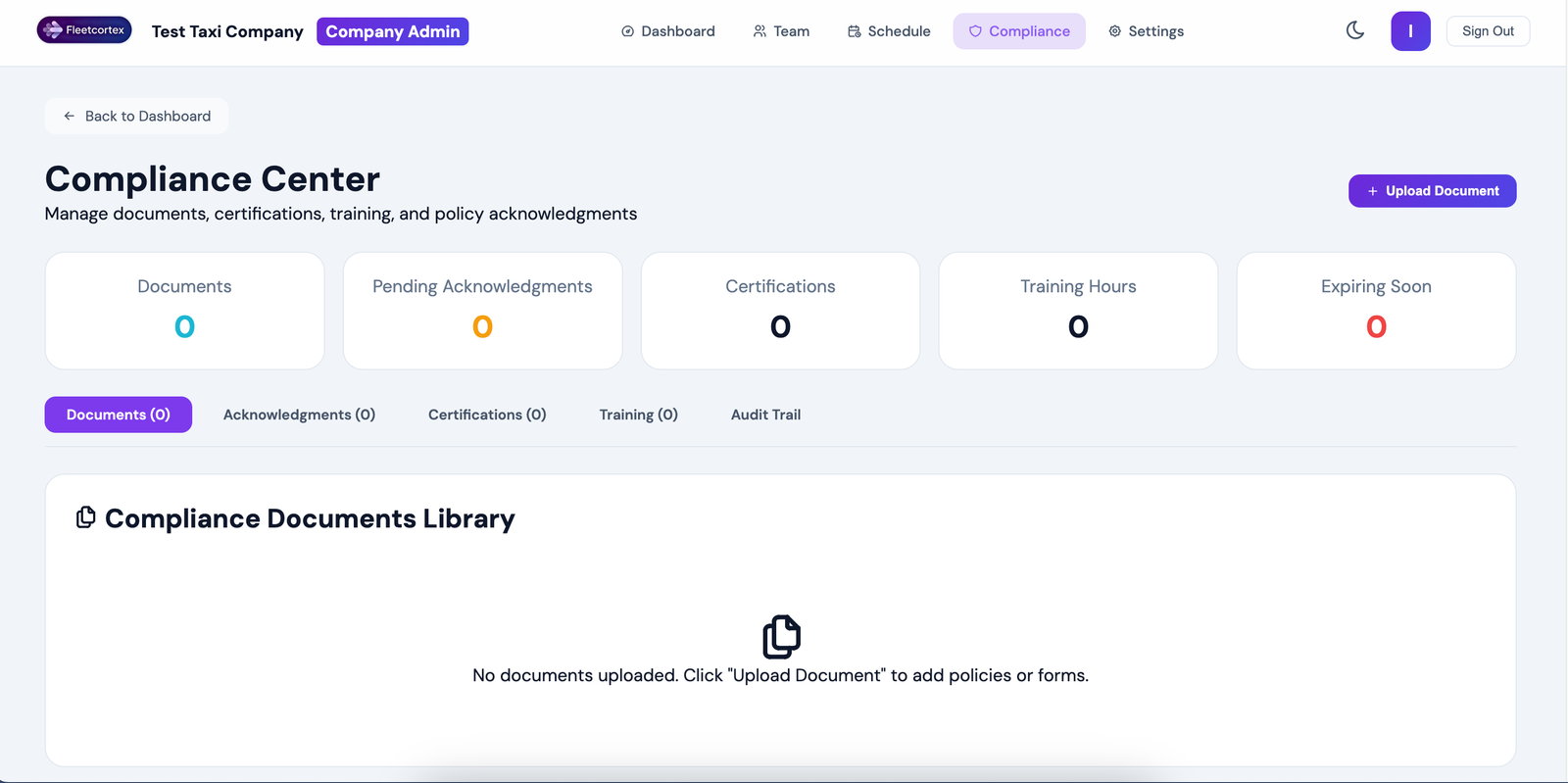The height and width of the screenshot is (783, 1568).
Task: Click the Compliance Documents Library heading icon
Action: (x=86, y=517)
